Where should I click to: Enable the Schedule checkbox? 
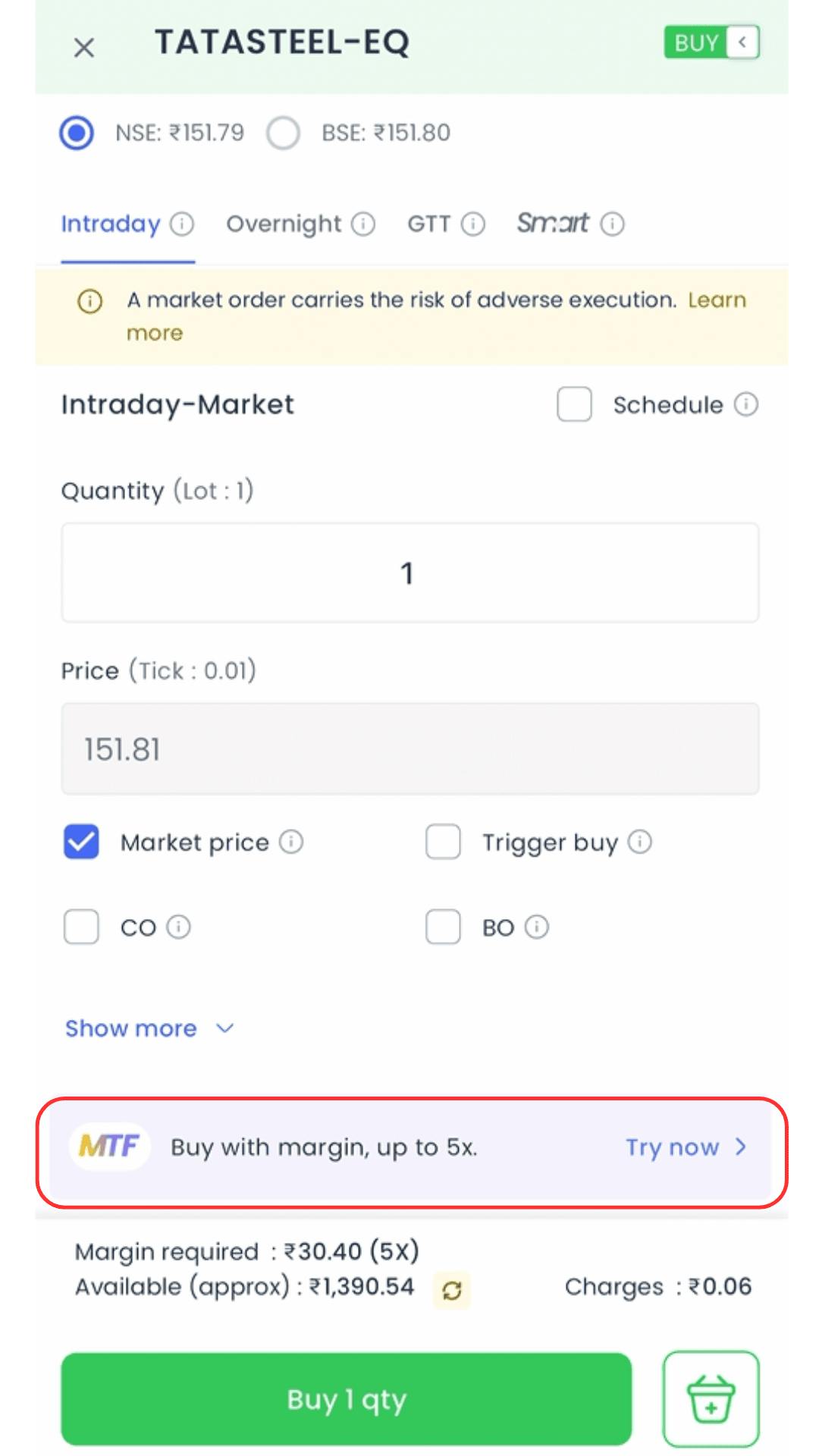pos(574,405)
